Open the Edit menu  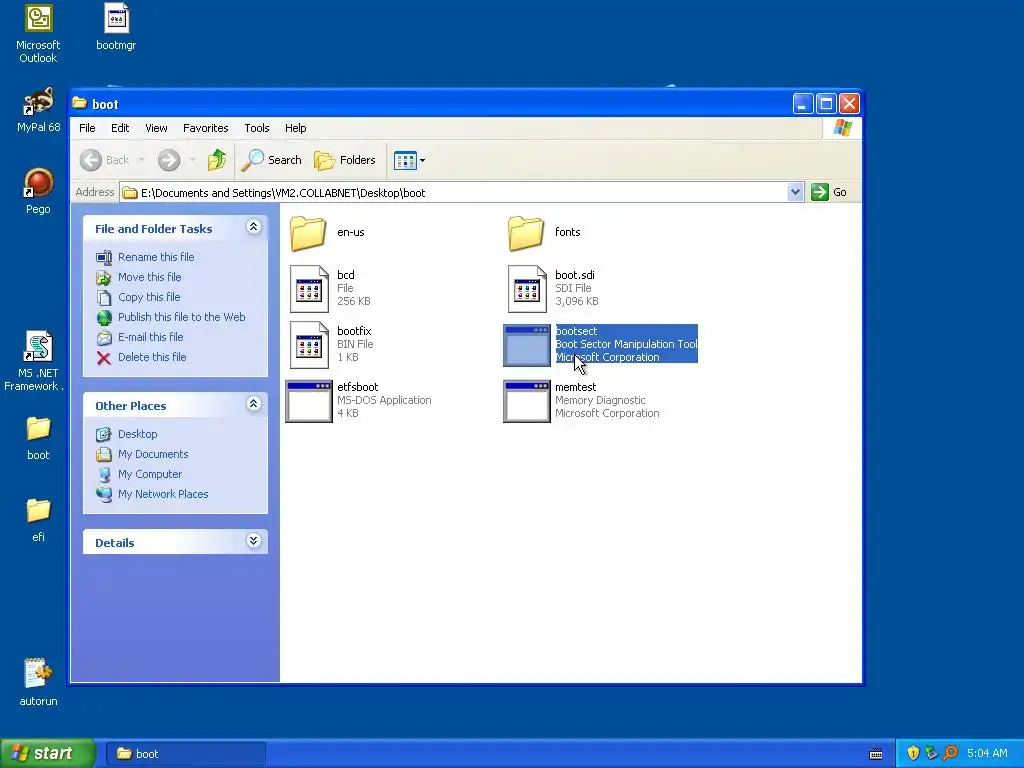tap(120, 128)
